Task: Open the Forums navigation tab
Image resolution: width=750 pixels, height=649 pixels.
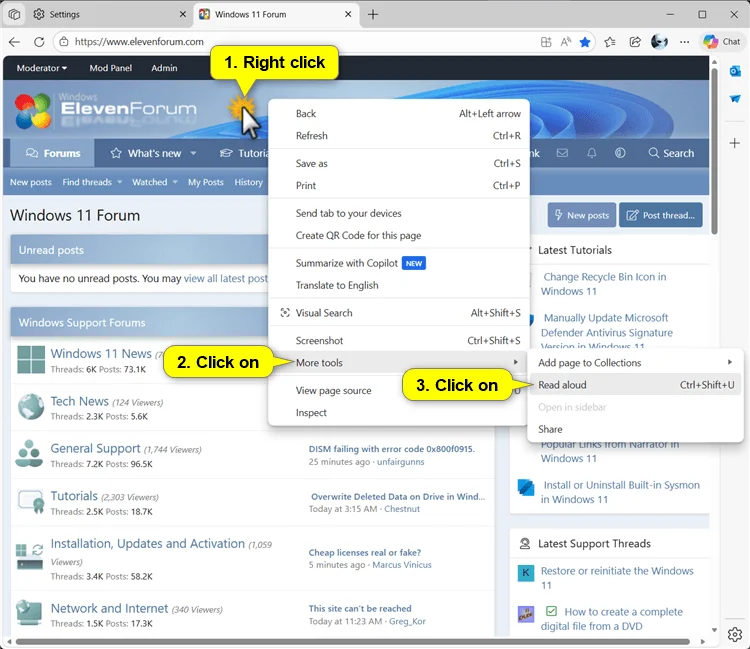Action: click(x=53, y=153)
